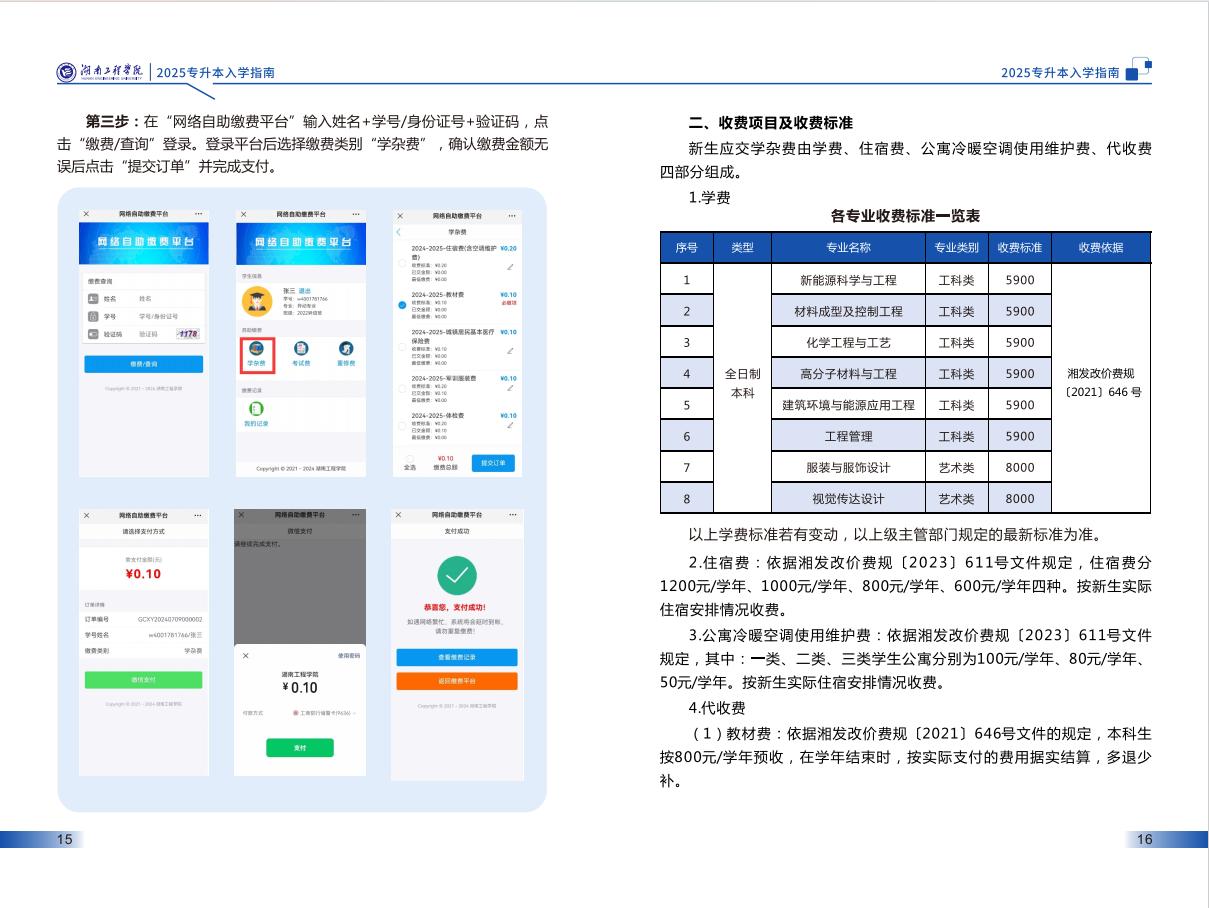Click into the 验证码 input field

tap(155, 334)
